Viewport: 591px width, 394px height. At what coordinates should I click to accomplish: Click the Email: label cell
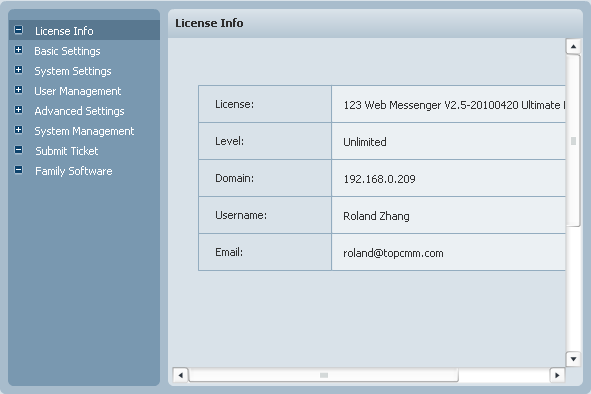tap(265, 252)
